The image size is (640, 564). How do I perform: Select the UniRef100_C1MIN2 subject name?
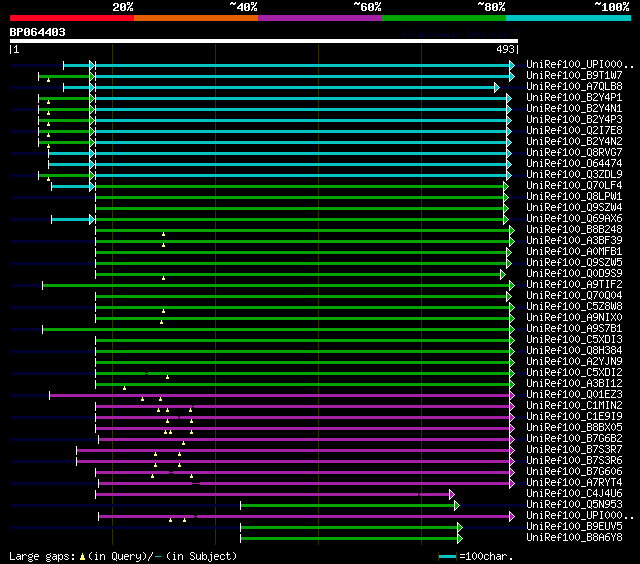574,406
